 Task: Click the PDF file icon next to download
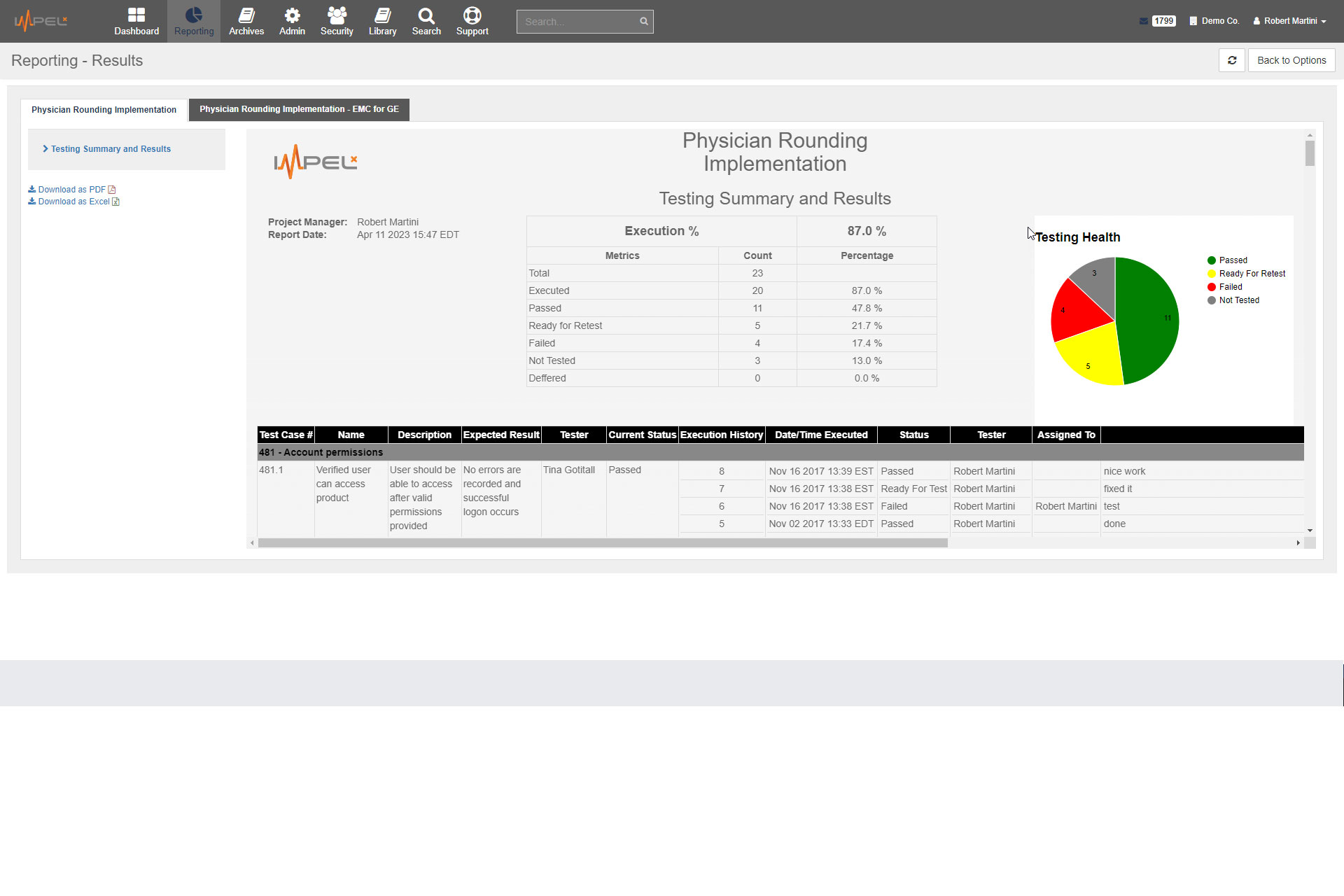click(x=112, y=190)
